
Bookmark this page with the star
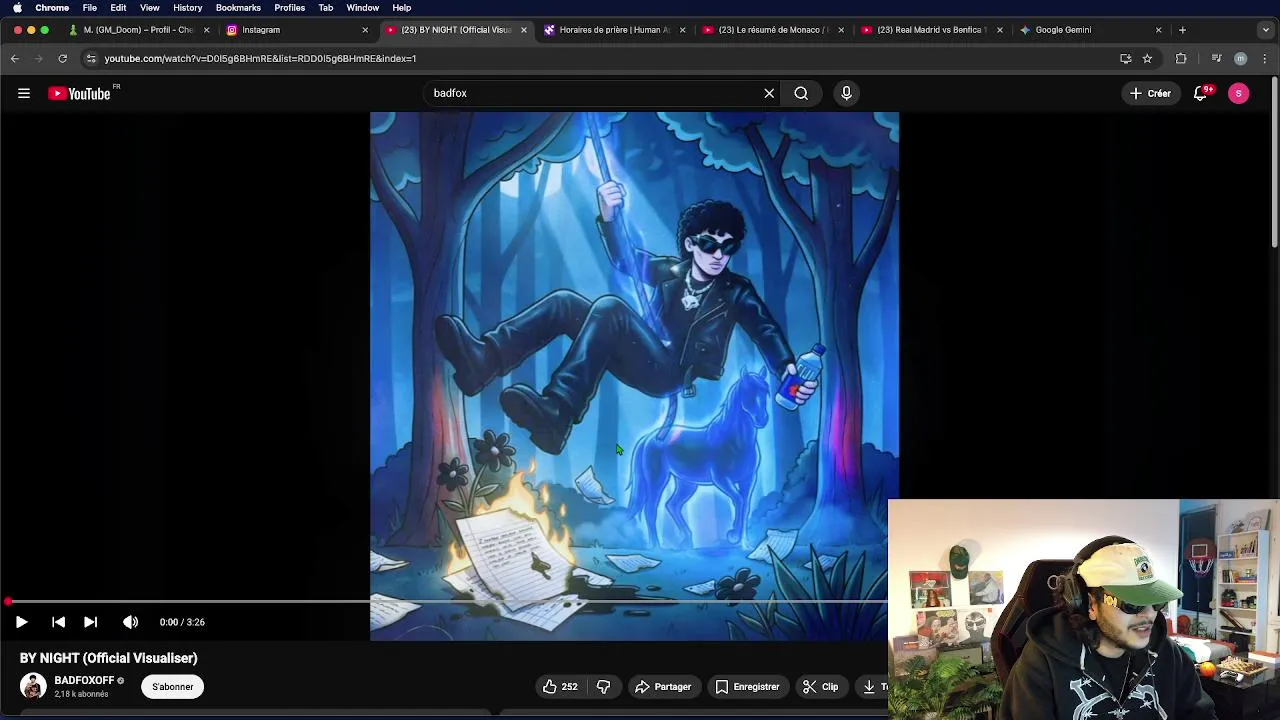1147,58
